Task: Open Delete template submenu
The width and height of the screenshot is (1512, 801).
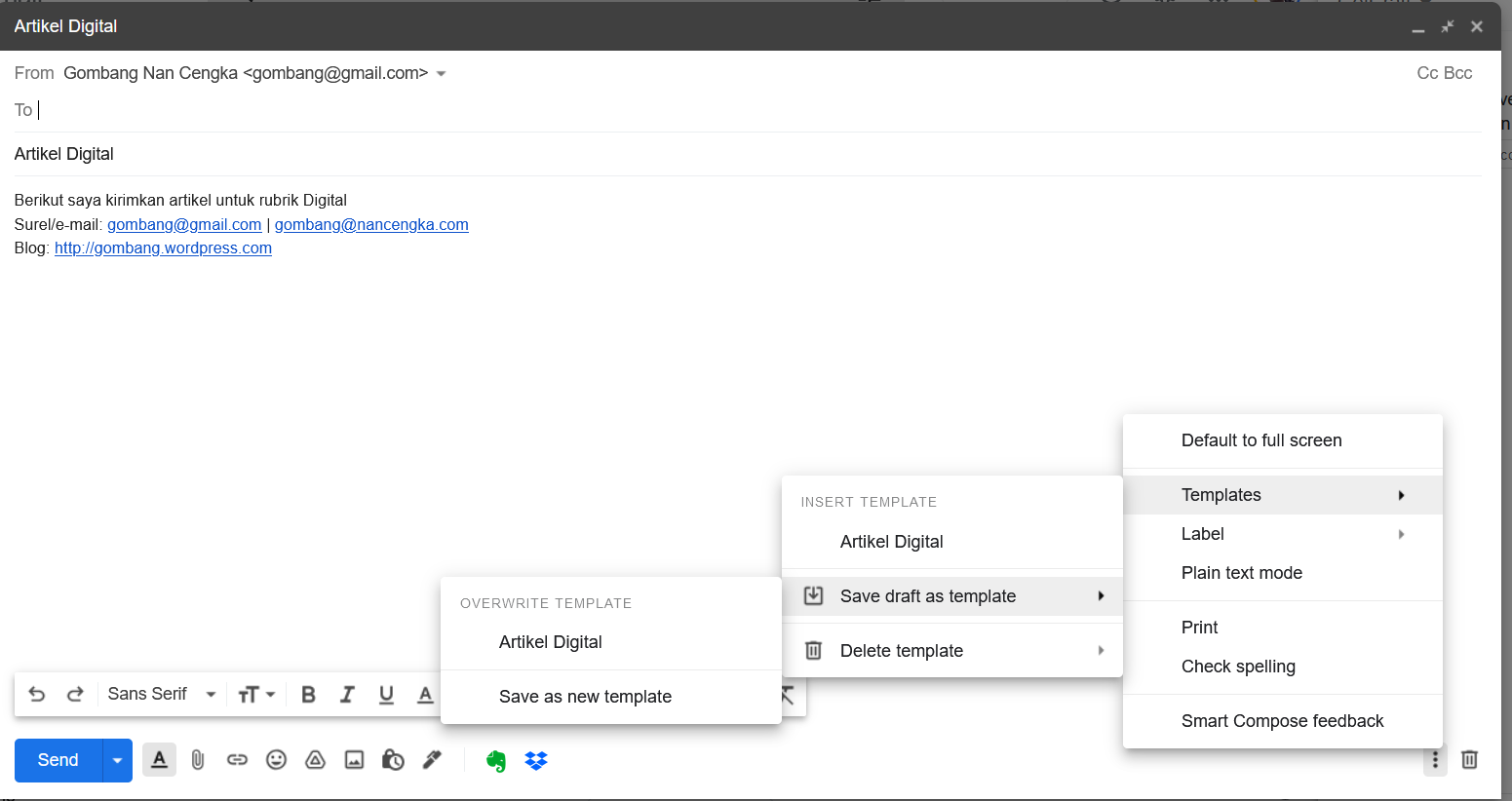Action: (952, 651)
